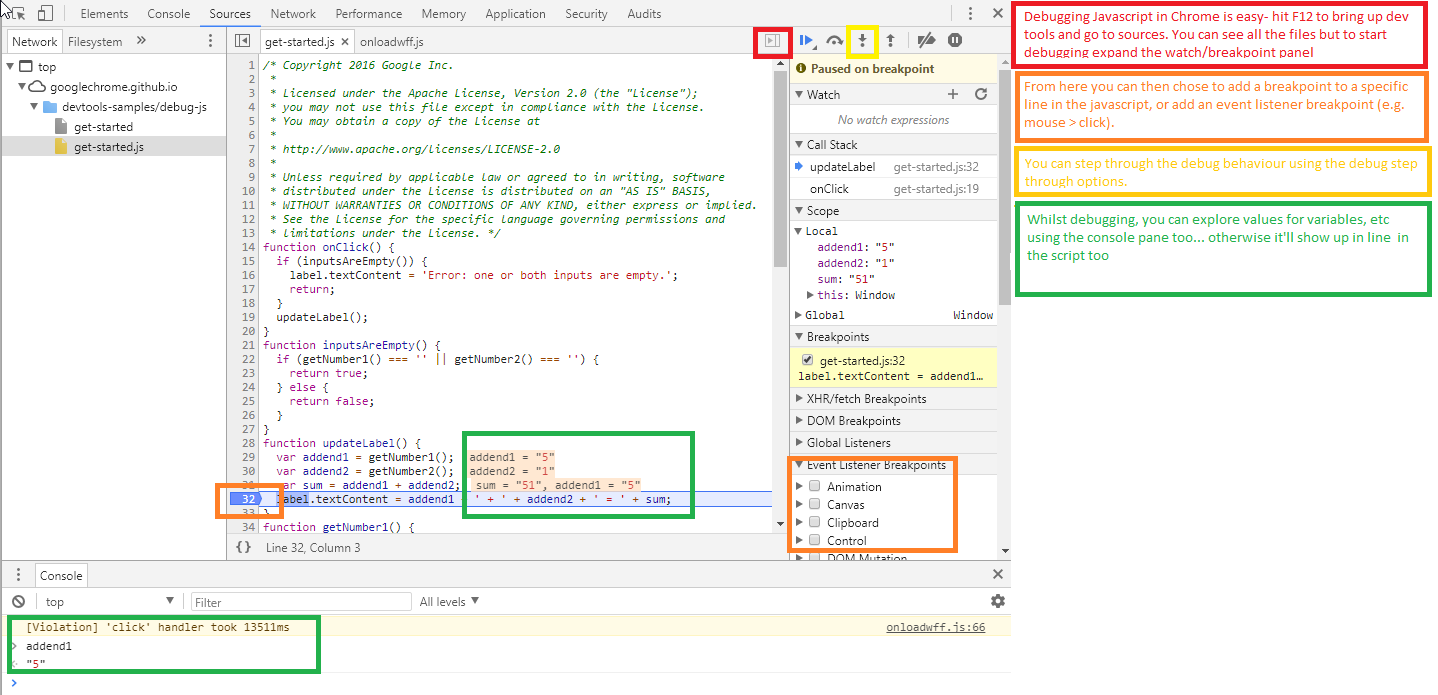1438x695 pixels.
Task: Select the onClick call stack frame
Action: coord(893,188)
